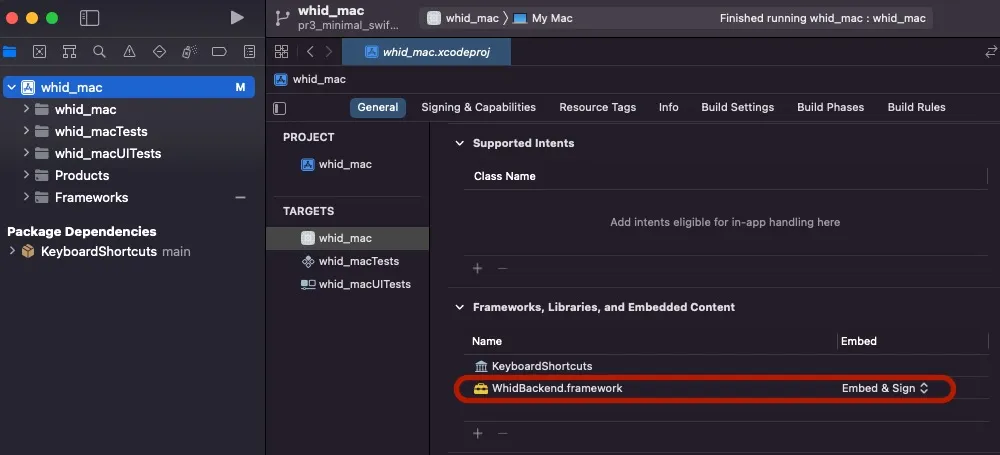Click the minus button under Supported Intents
The height and width of the screenshot is (455, 1000).
tap(503, 269)
